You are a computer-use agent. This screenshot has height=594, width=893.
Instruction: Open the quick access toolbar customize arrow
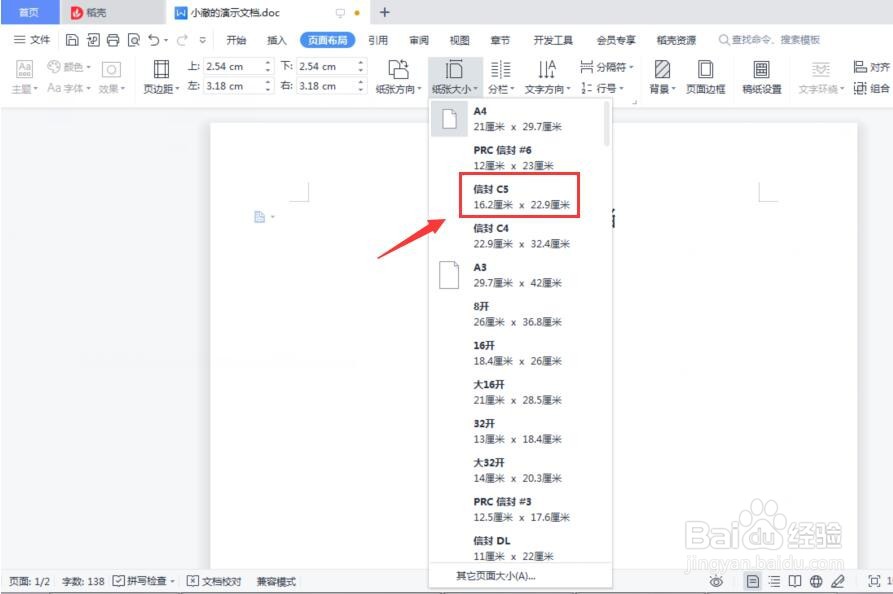tap(203, 40)
